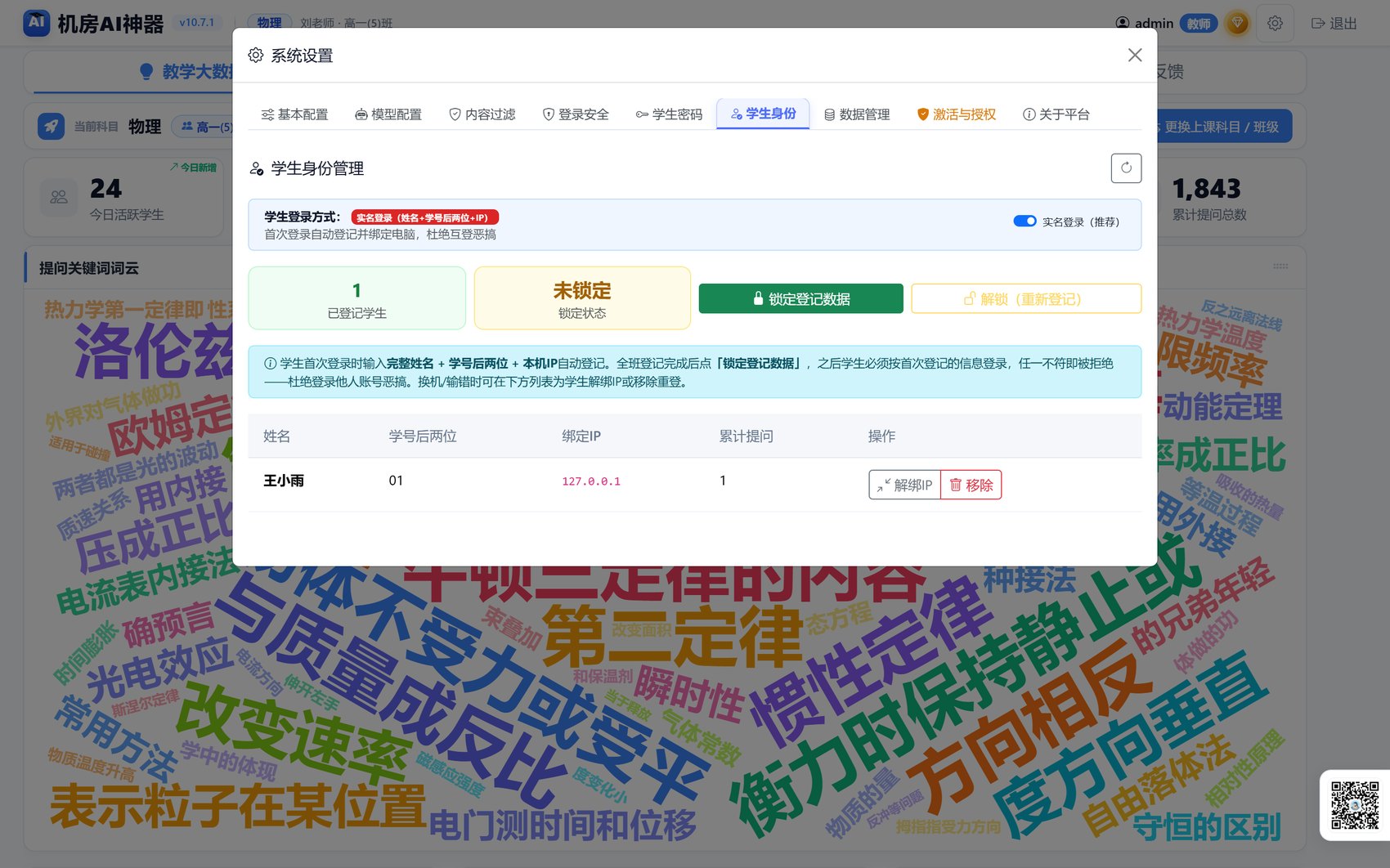
Task: Click the 退出 logout link
Action: [1334, 24]
